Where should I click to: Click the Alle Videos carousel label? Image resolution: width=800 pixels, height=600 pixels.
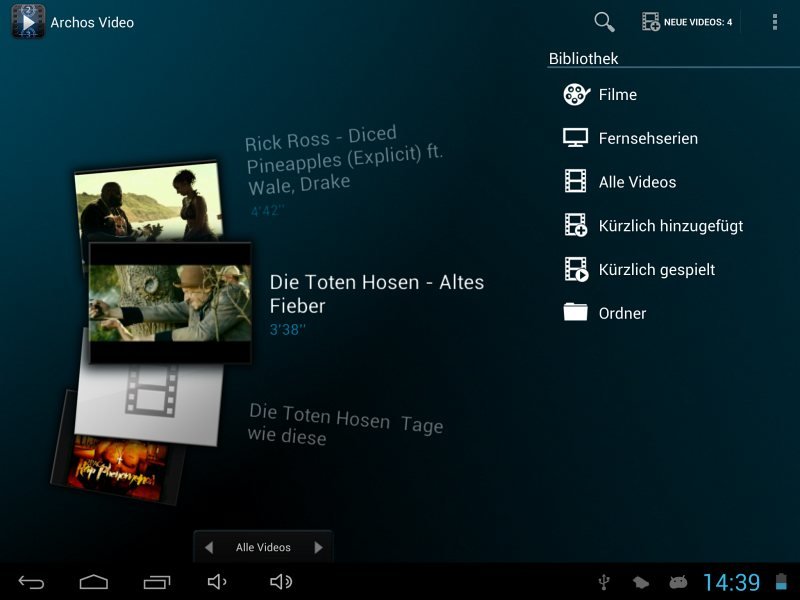263,547
